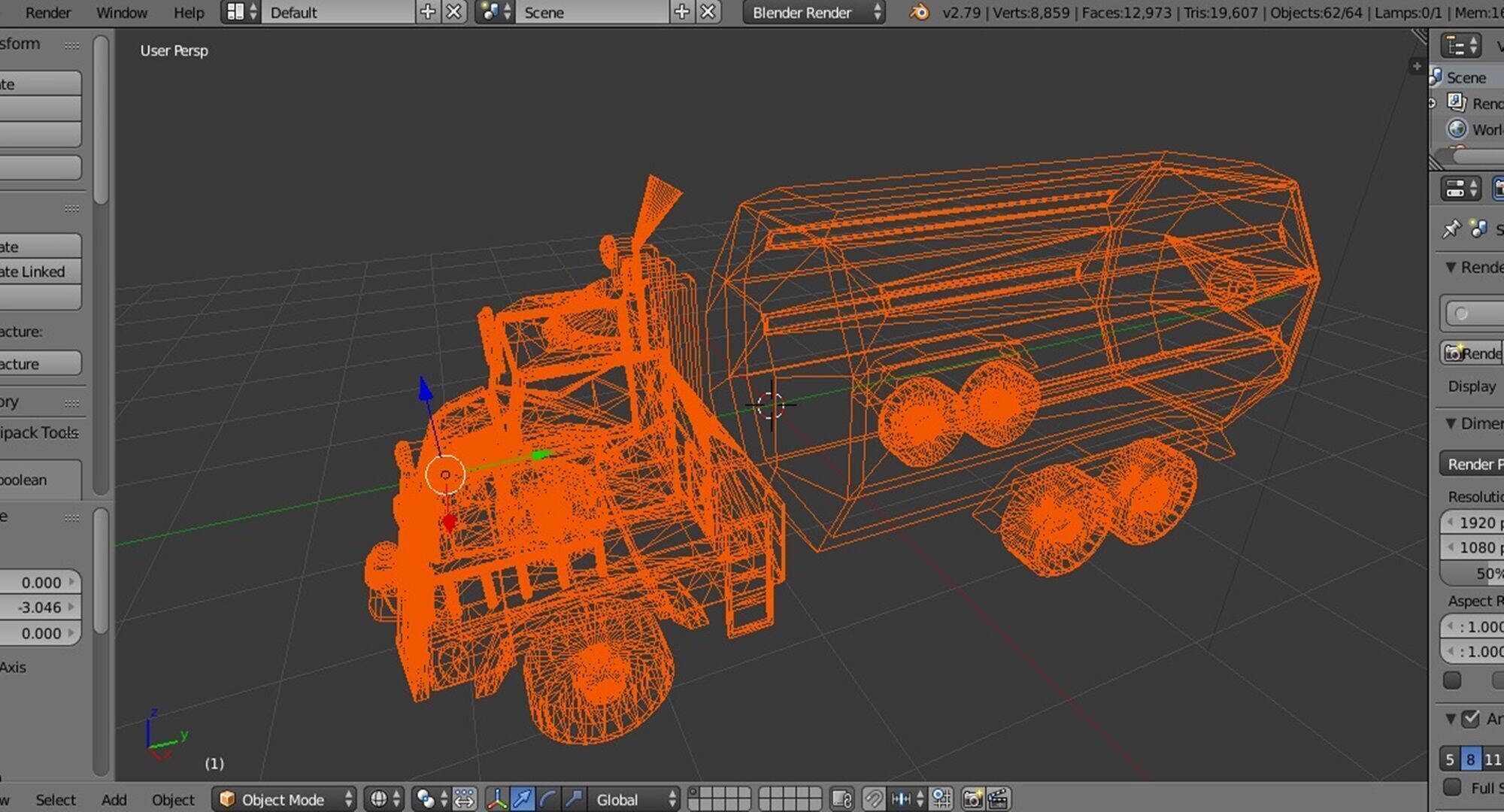Render OpenGL viewport image
The image size is (1504, 812).
point(972,799)
